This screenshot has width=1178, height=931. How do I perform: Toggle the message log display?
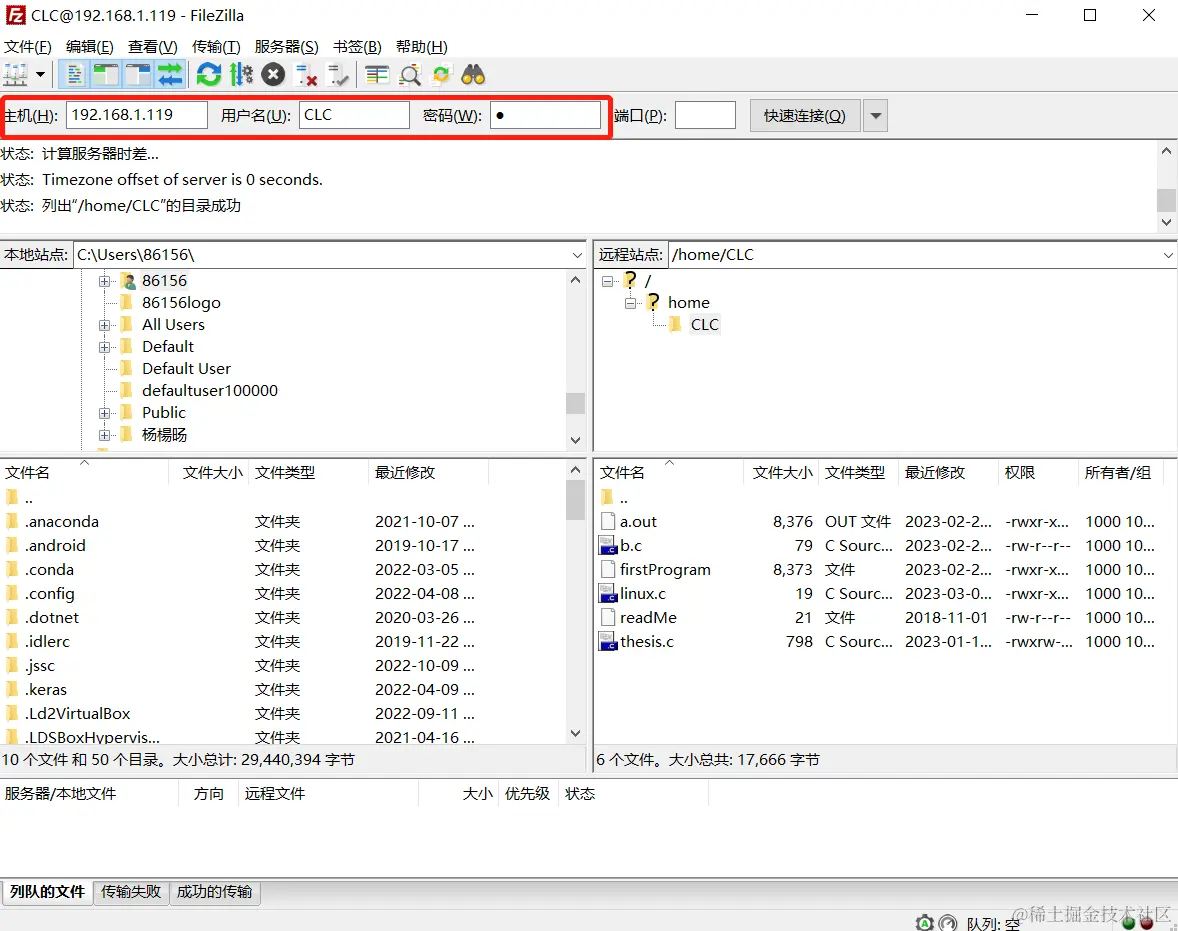point(74,74)
